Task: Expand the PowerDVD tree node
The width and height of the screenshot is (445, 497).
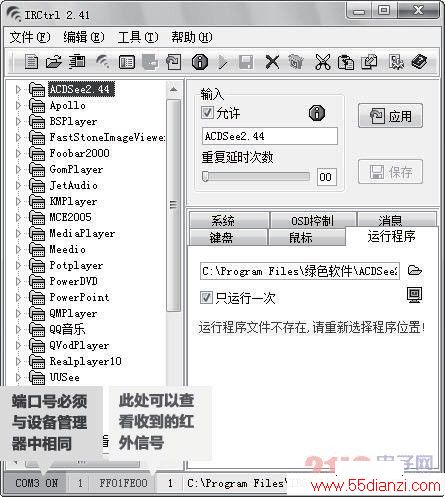Action: [18, 281]
